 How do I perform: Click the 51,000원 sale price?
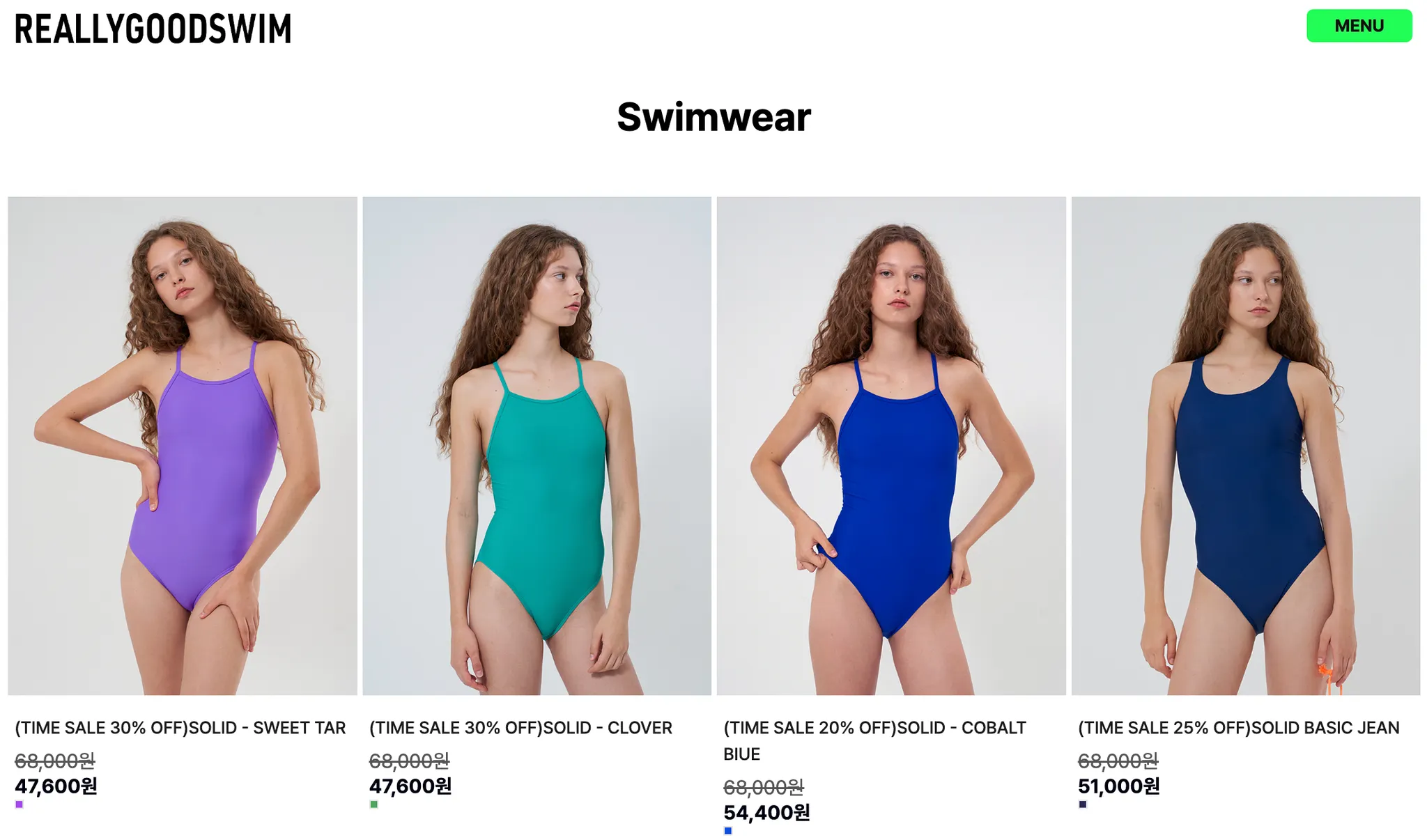point(1119,786)
